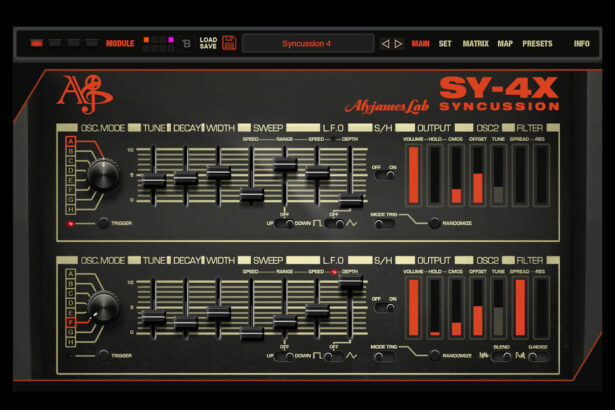Screen dimensions: 615x410
Task: Click the lower module trigger button
Action: tap(104, 355)
